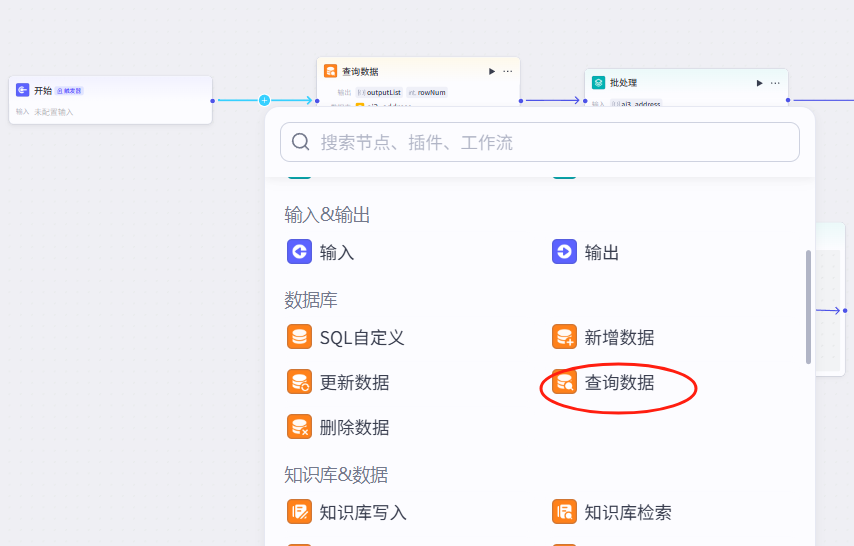The height and width of the screenshot is (546, 854).
Task: Run the 批处理 node
Action: click(759, 83)
